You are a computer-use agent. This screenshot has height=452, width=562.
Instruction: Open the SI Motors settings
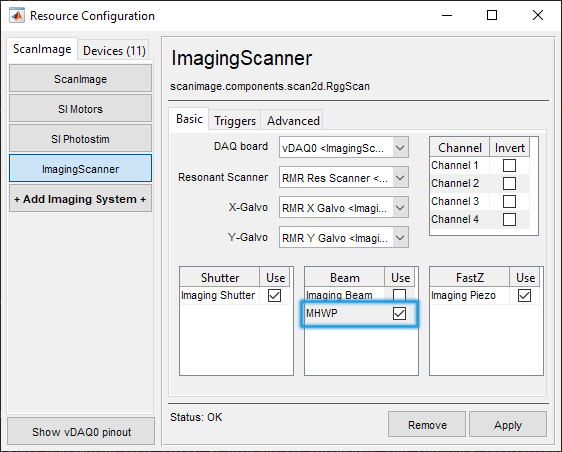point(80,109)
